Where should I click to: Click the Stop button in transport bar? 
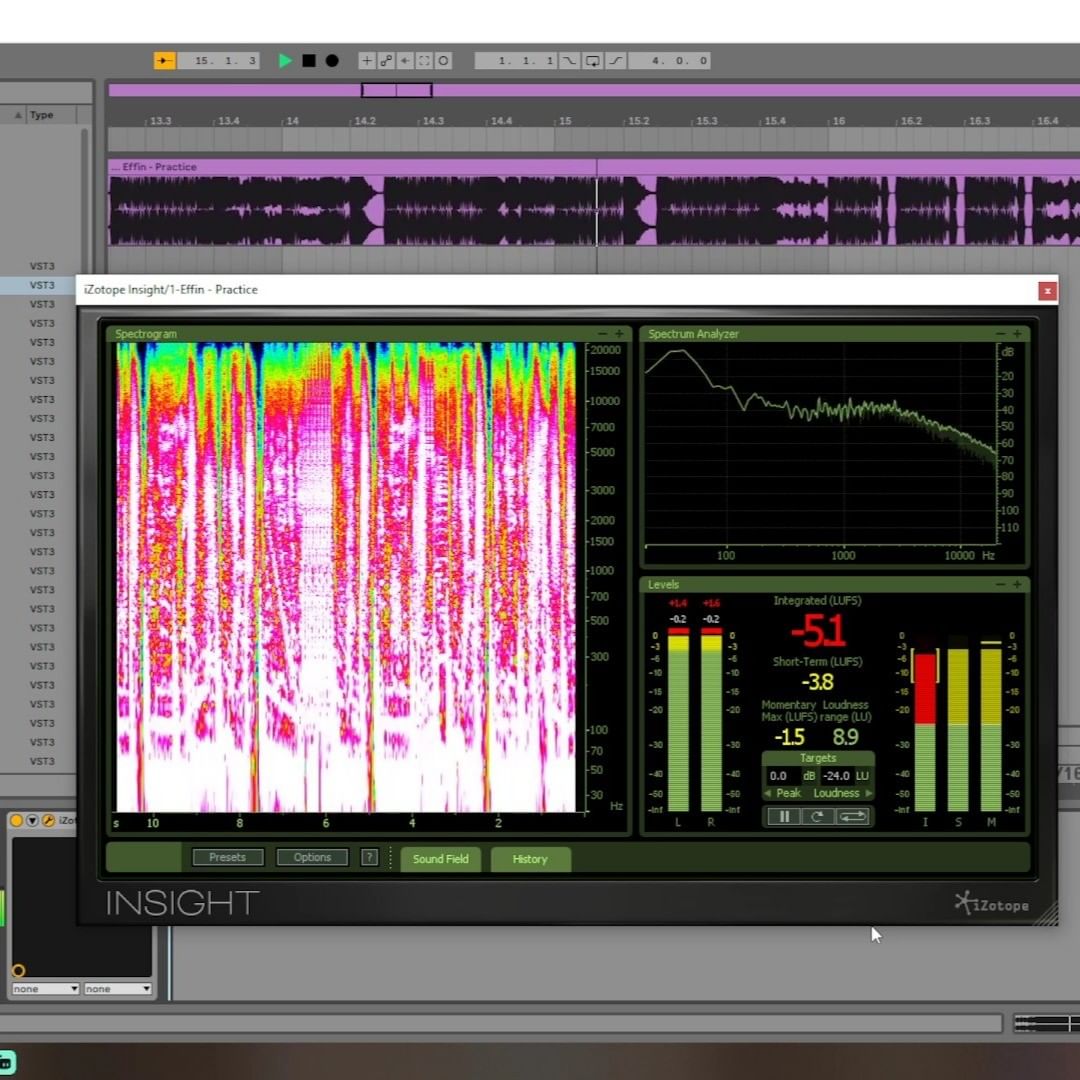[x=309, y=61]
